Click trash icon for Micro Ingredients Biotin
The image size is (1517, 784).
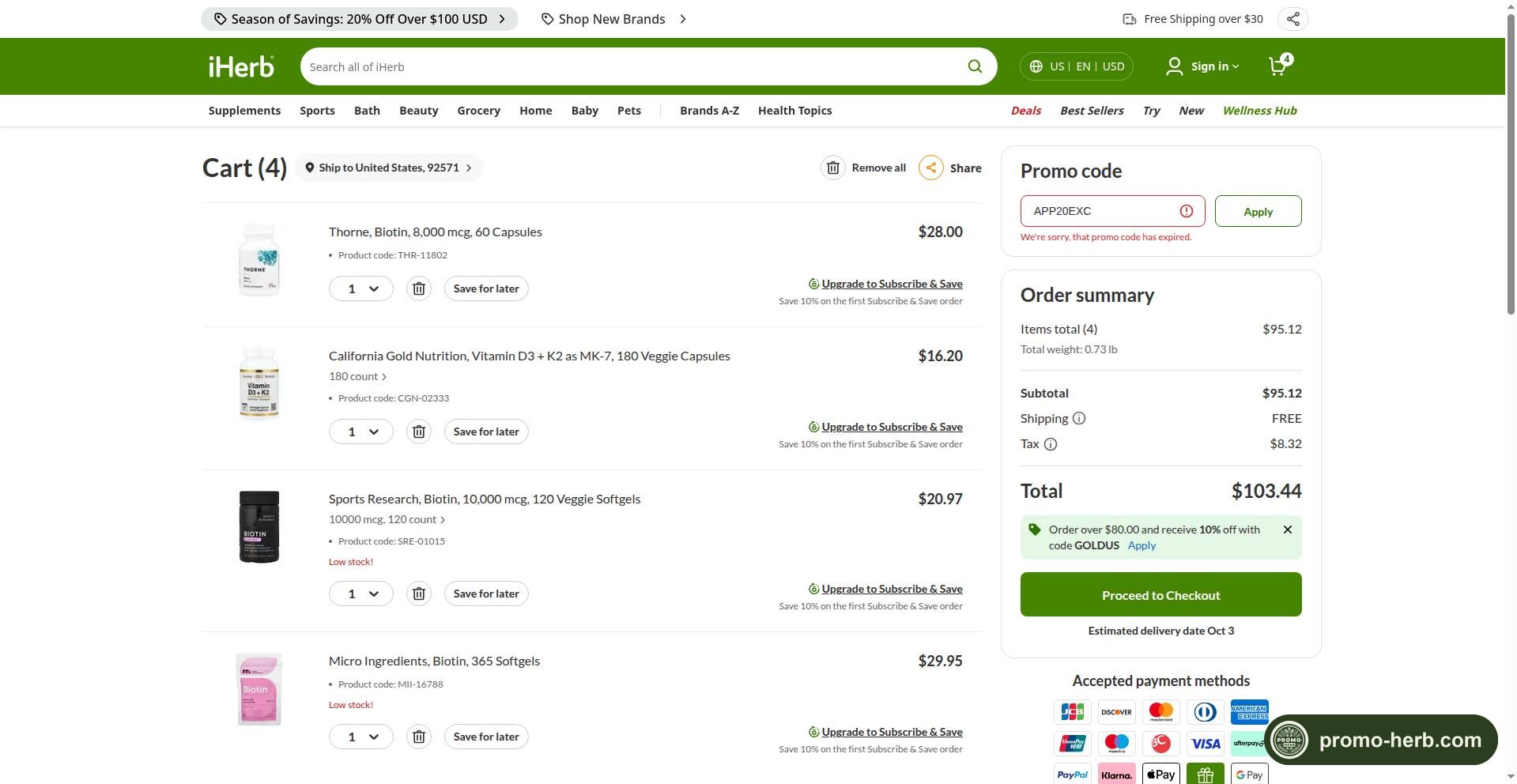click(419, 737)
